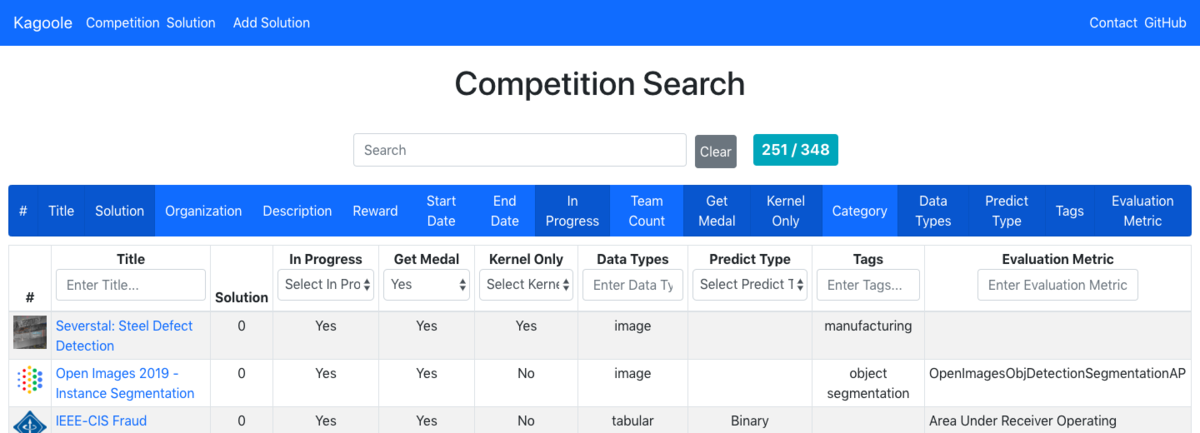Toggle the Category column visibility

pos(859,211)
